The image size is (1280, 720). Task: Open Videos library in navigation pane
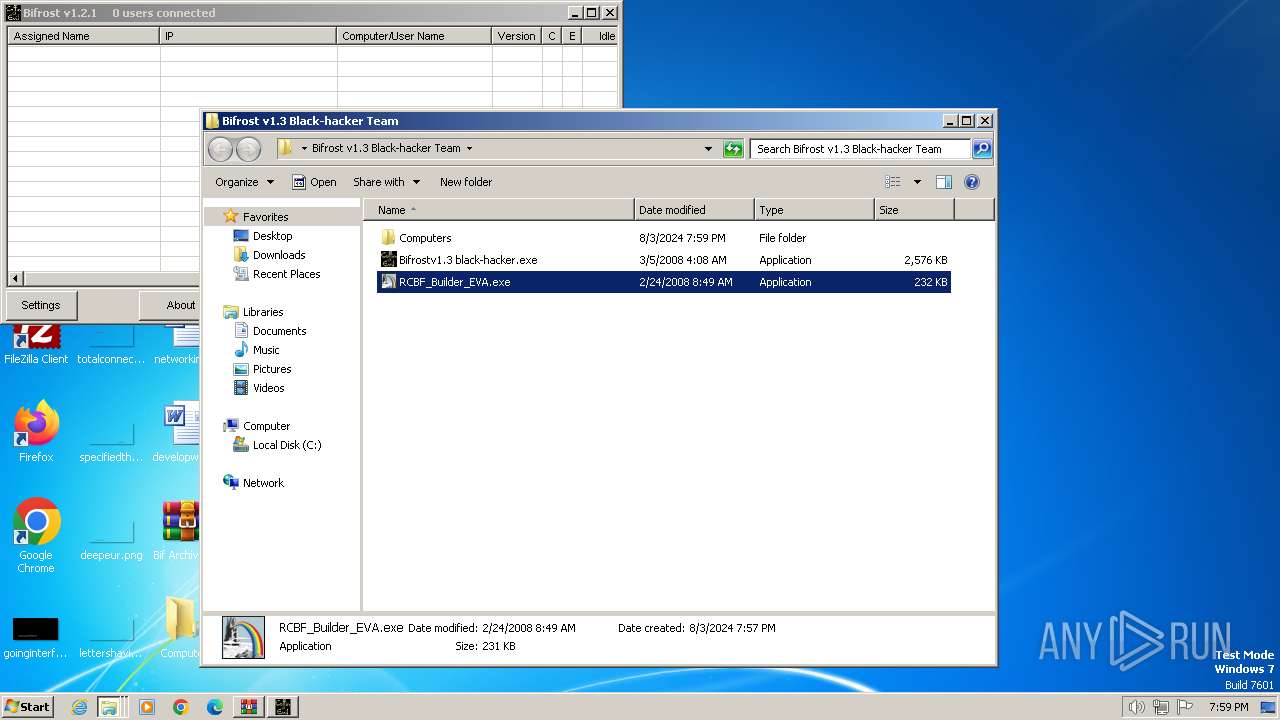[268, 388]
